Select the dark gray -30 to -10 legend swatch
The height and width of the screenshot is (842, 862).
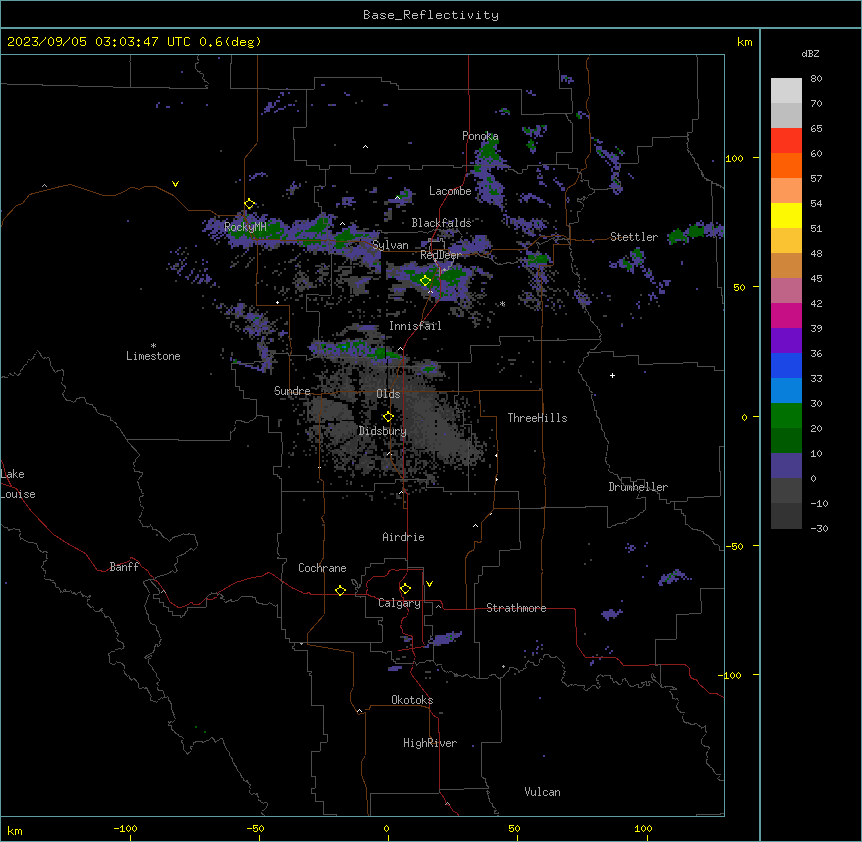tap(786, 516)
